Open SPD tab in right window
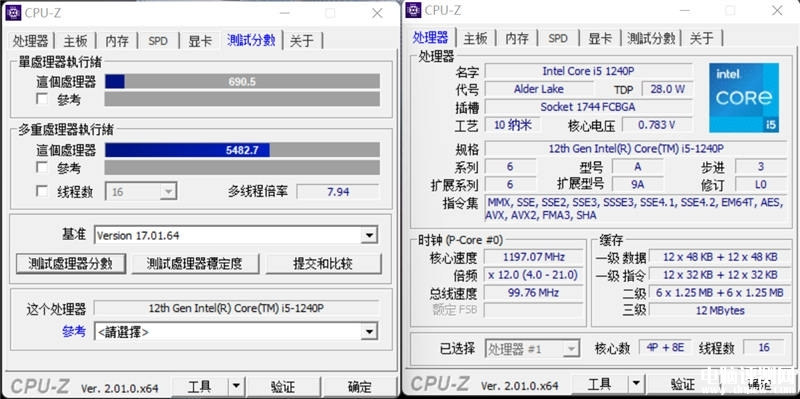This screenshot has width=800, height=399. [x=558, y=38]
